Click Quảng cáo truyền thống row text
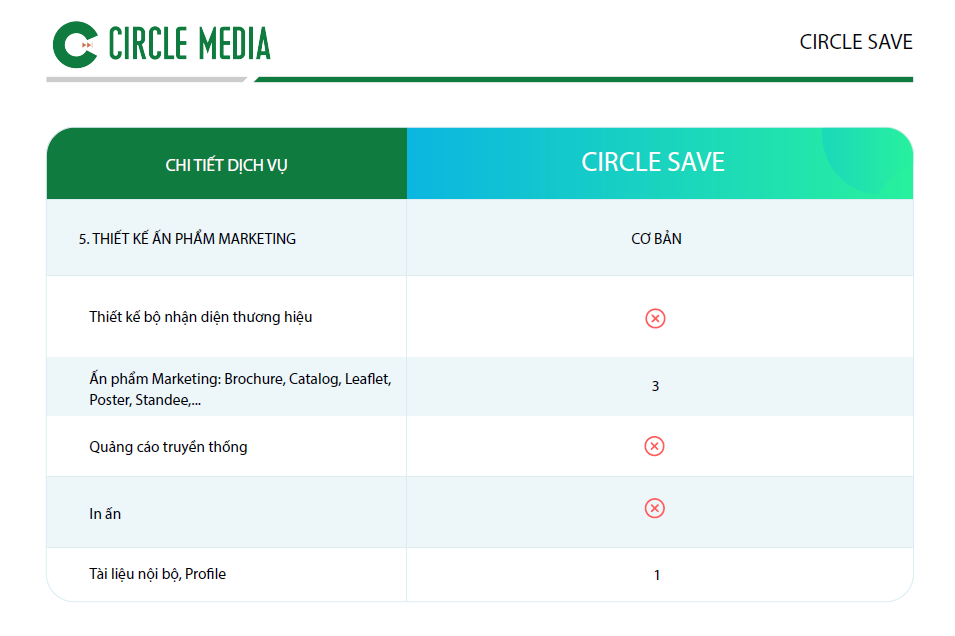Image resolution: width=955 pixels, height=636 pixels. coord(168,447)
